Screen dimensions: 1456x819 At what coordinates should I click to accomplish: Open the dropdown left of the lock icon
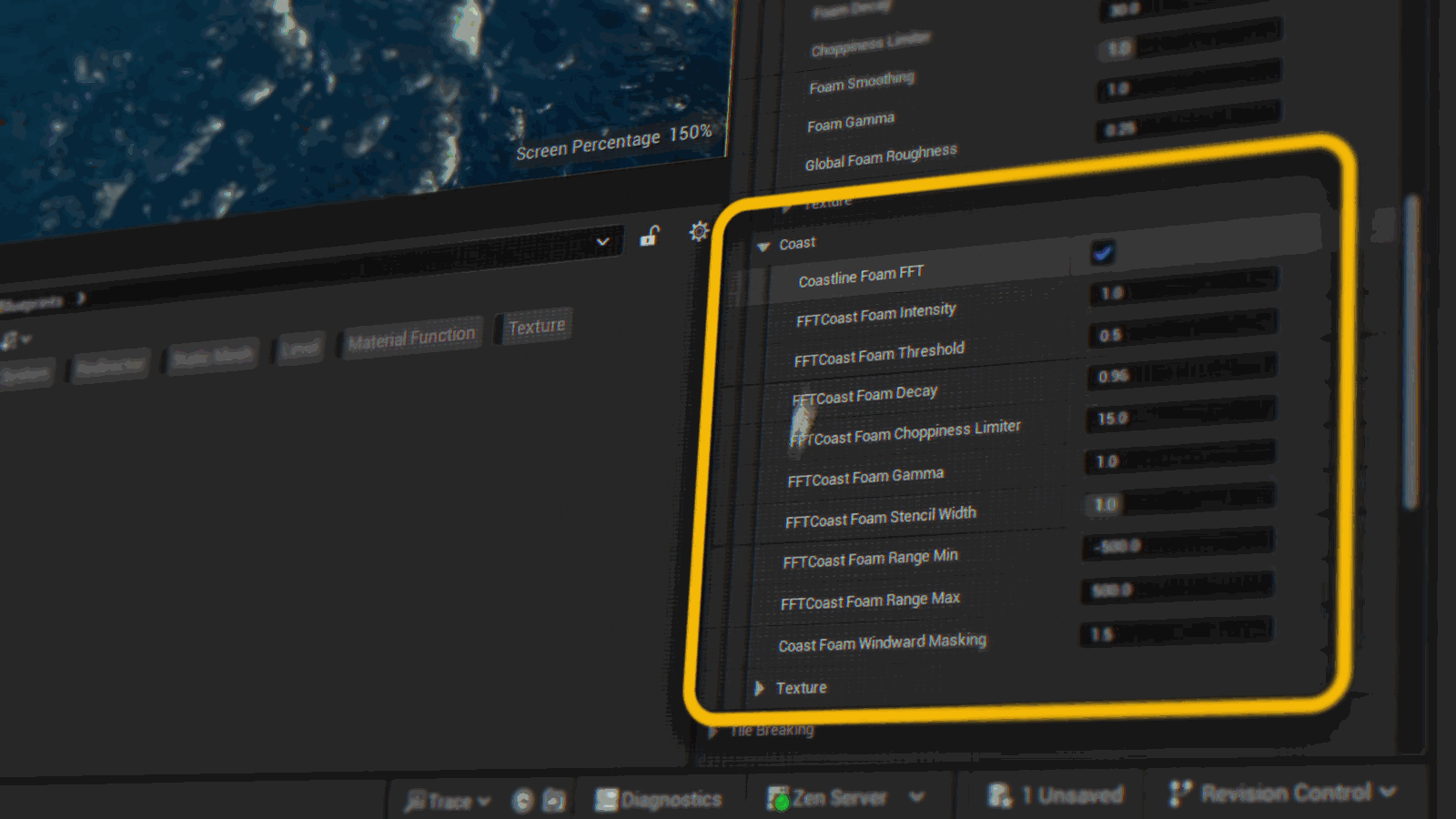coord(602,242)
